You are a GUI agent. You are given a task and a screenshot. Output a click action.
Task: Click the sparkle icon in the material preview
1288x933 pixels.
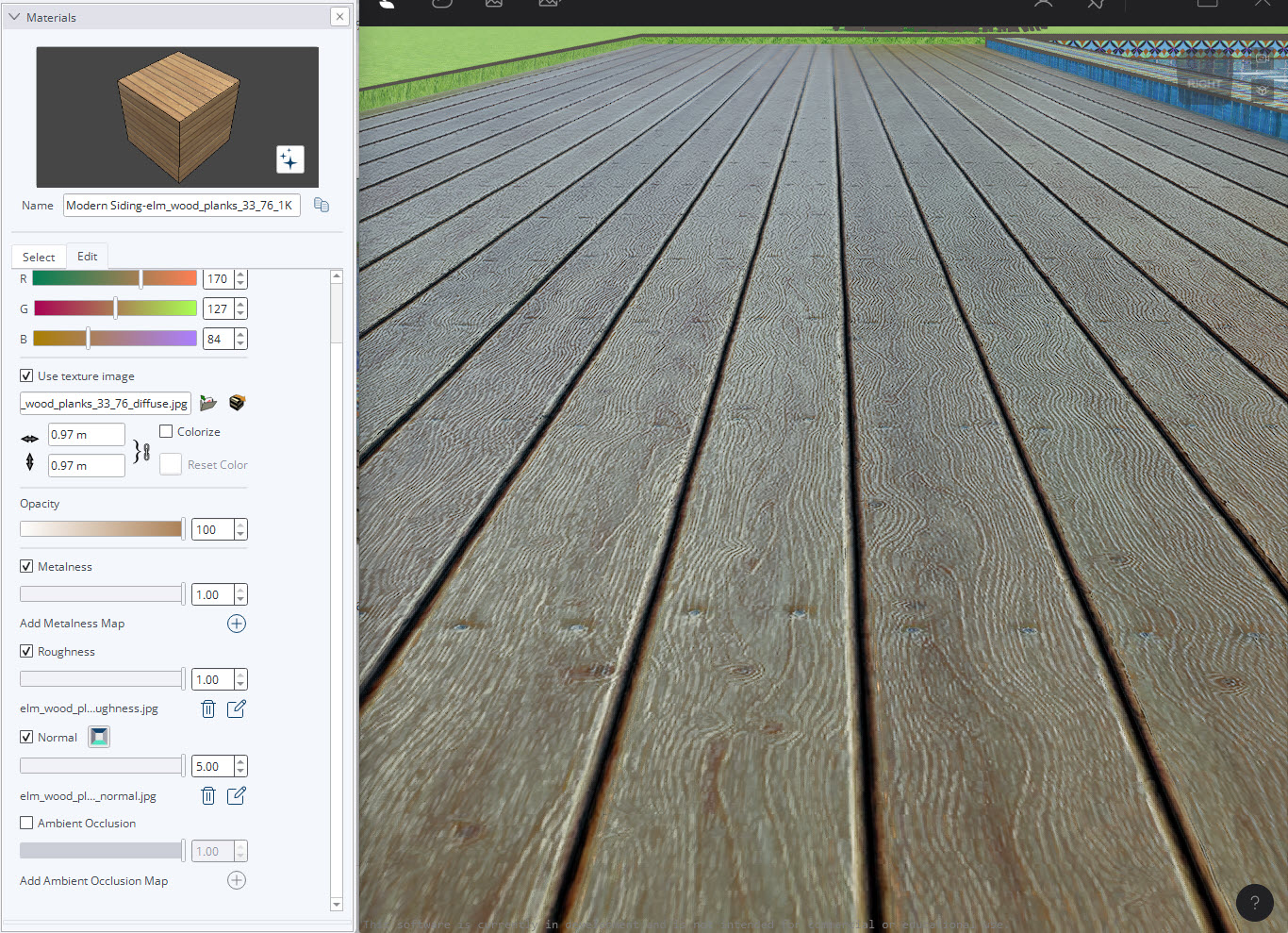pyautogui.click(x=290, y=158)
